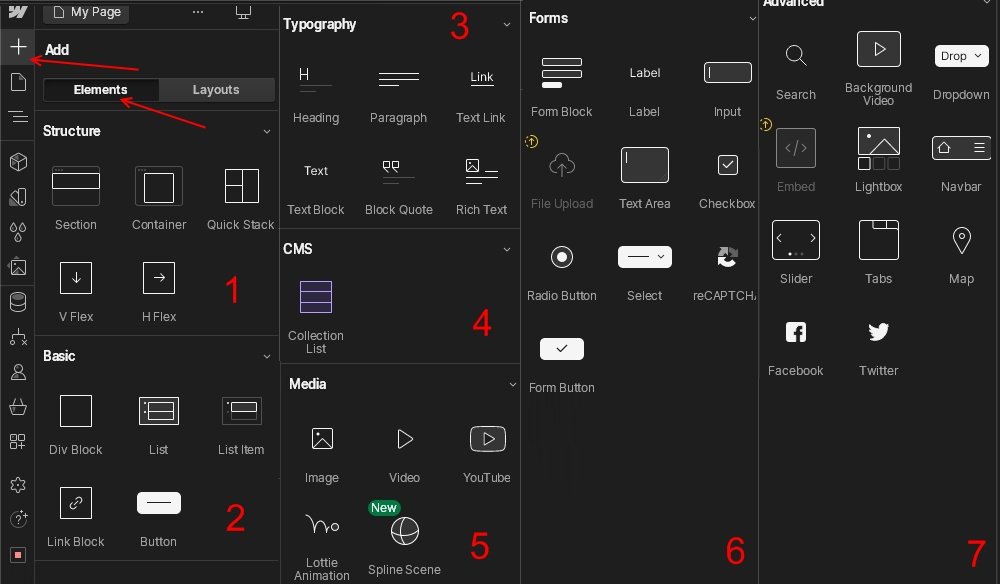Select the Slider element icon
The height and width of the screenshot is (584, 1000).
tap(796, 240)
